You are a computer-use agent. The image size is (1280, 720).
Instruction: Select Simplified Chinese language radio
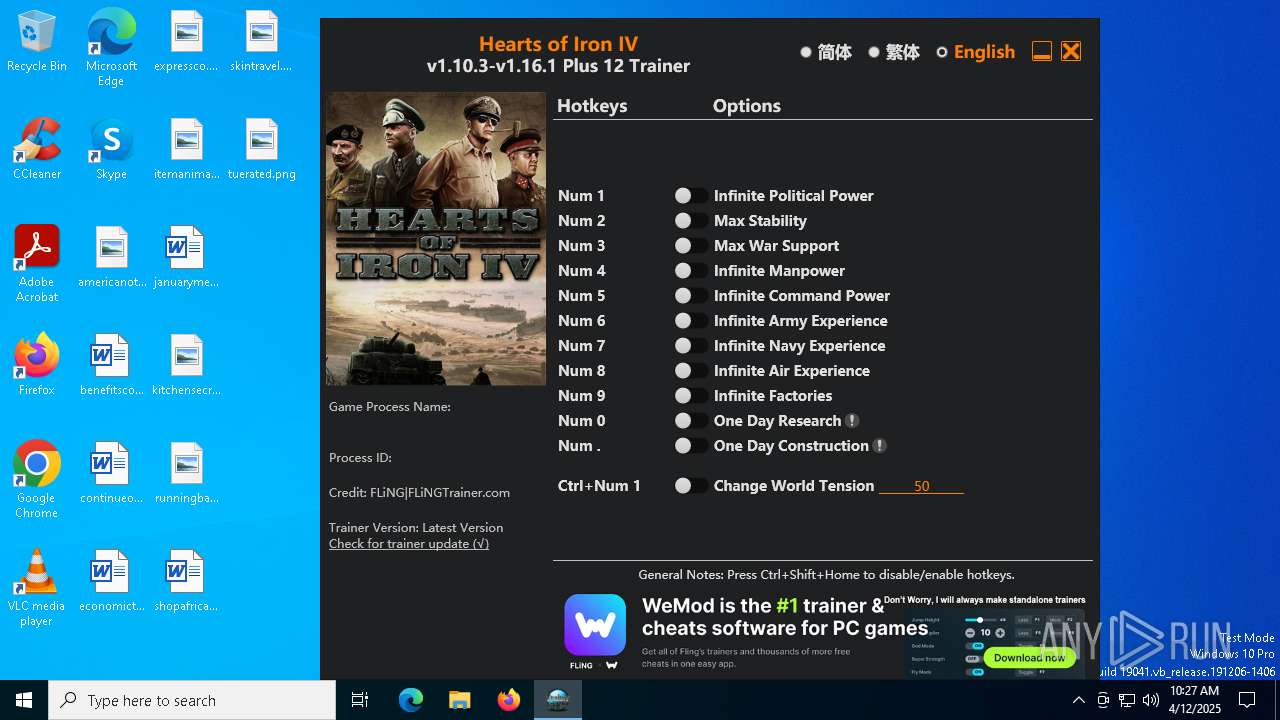(x=806, y=52)
